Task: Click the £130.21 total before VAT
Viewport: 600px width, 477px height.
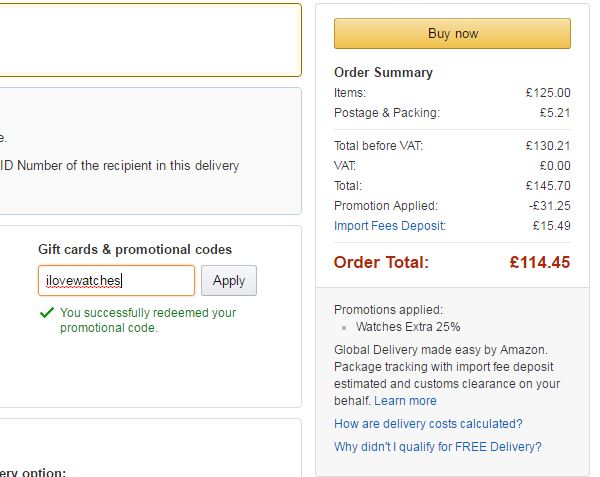Action: (x=548, y=146)
